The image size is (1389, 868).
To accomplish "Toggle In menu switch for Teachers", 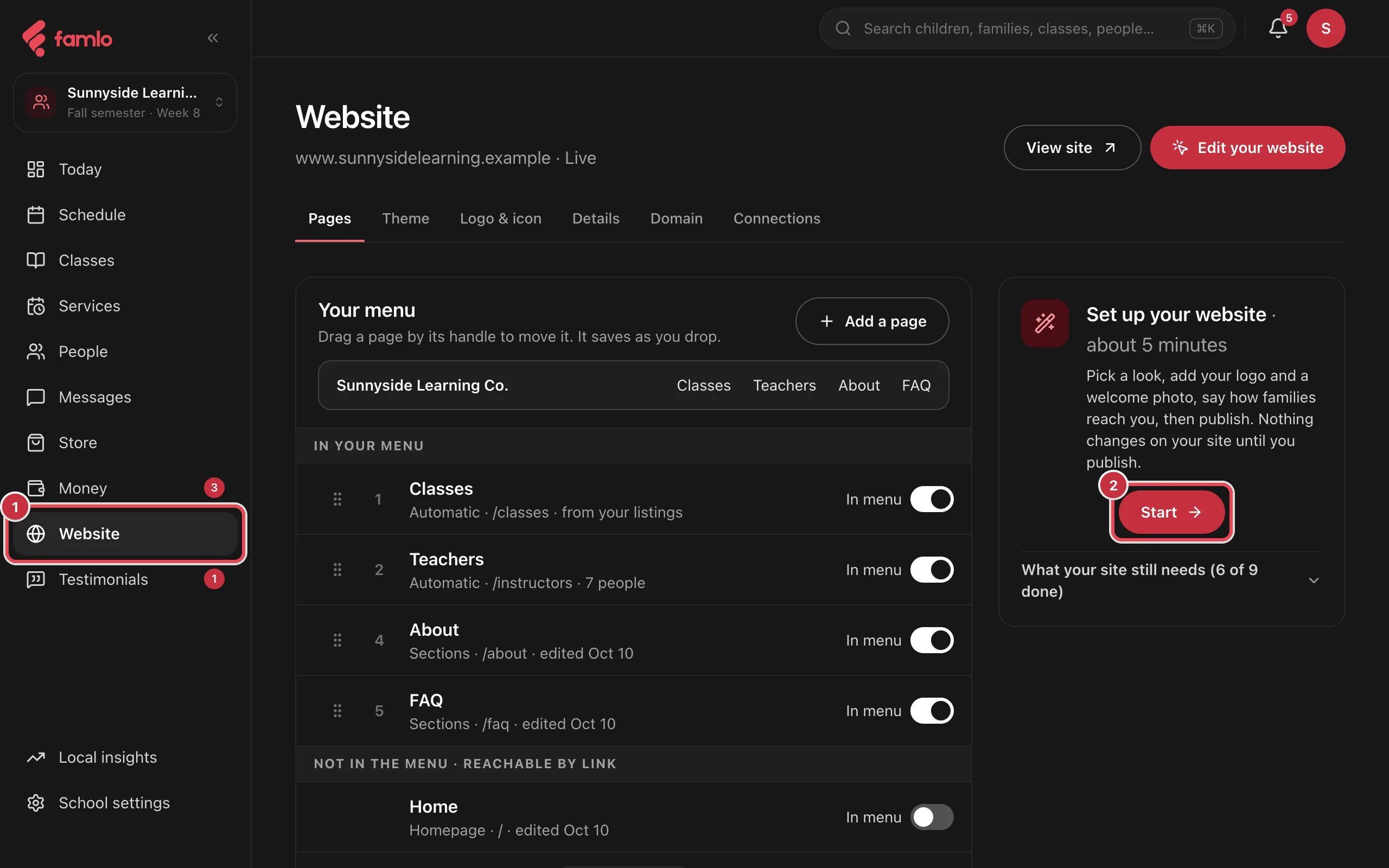I will tap(932, 570).
